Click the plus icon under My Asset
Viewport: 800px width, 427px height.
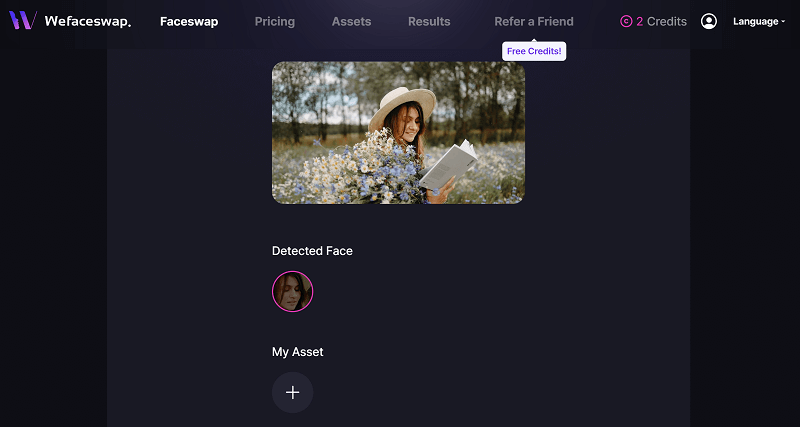(292, 392)
